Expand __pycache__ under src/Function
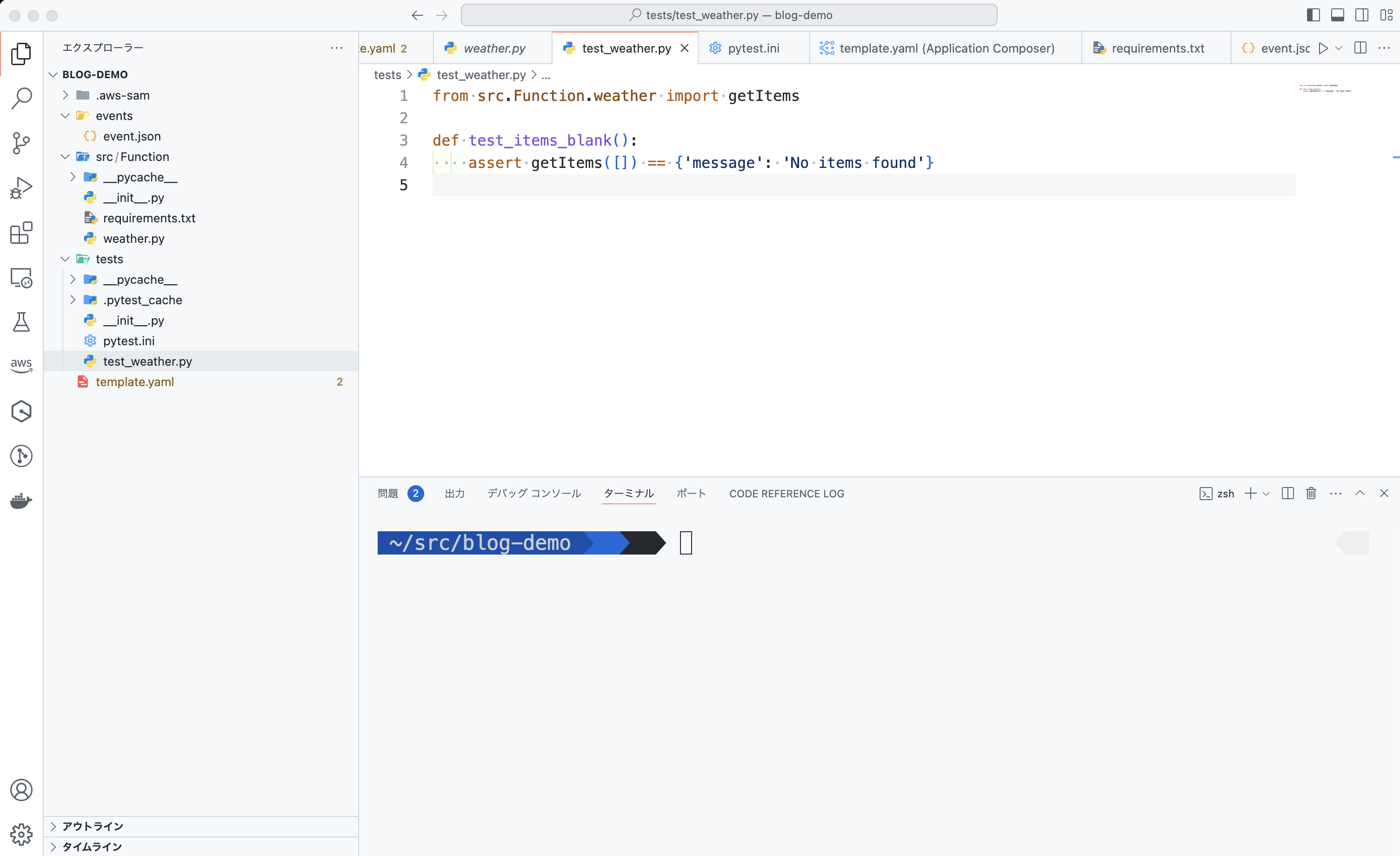This screenshot has height=856, width=1400. coord(73,177)
